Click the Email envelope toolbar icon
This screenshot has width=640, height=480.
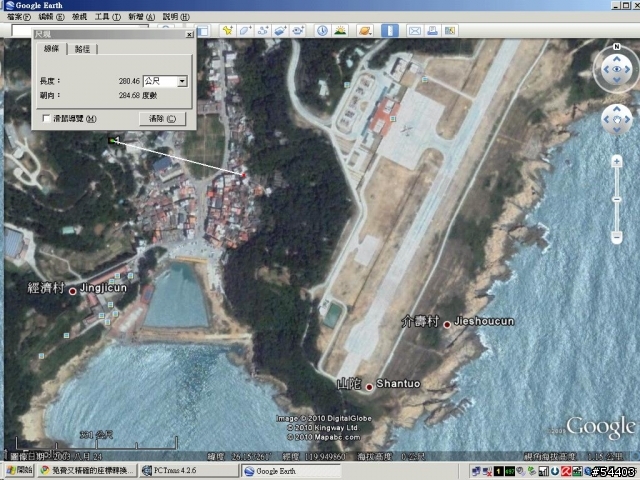(415, 31)
